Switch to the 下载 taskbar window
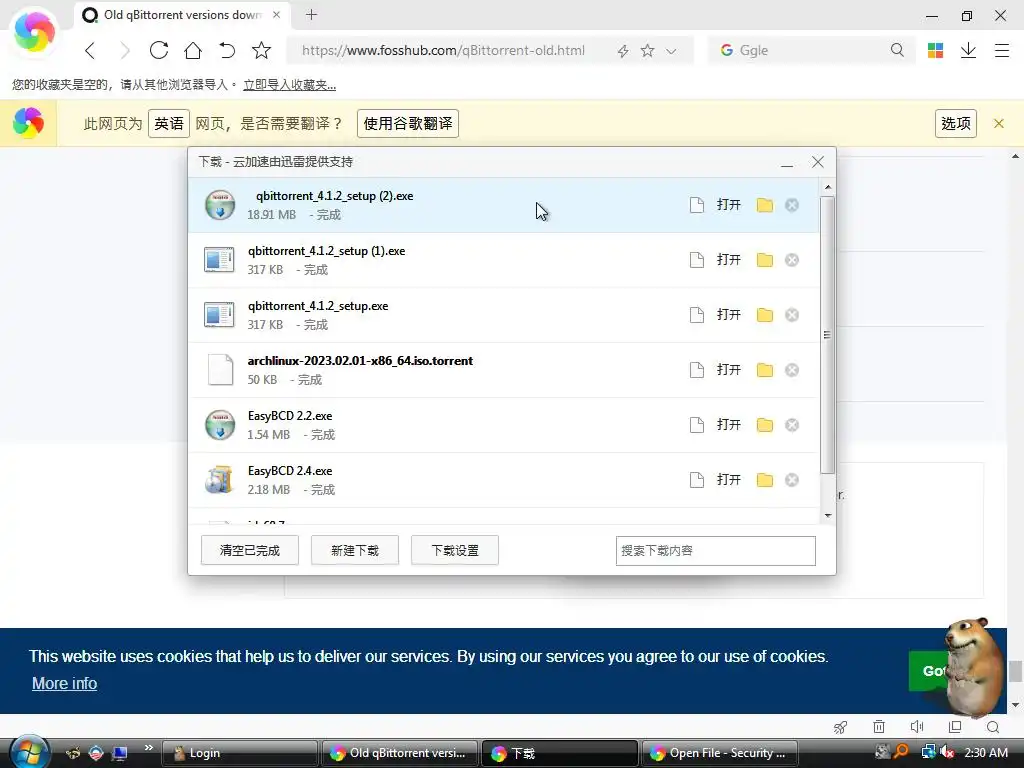Screen dimensions: 1024x768 558,753
